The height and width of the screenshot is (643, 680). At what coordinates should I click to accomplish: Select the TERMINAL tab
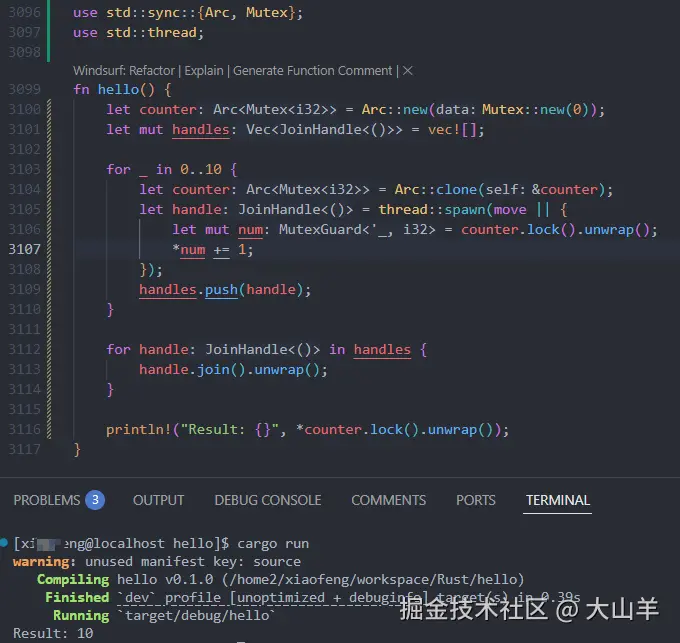(557, 500)
